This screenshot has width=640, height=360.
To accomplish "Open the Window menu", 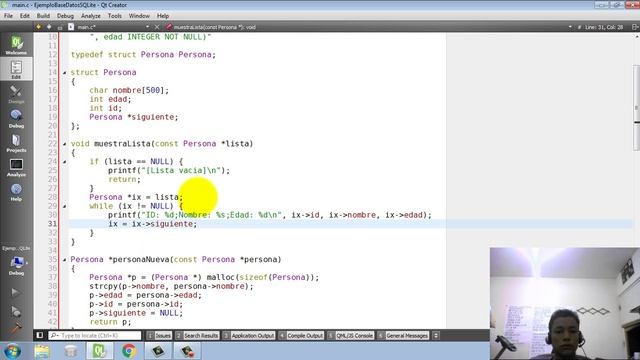I will [x=139, y=16].
